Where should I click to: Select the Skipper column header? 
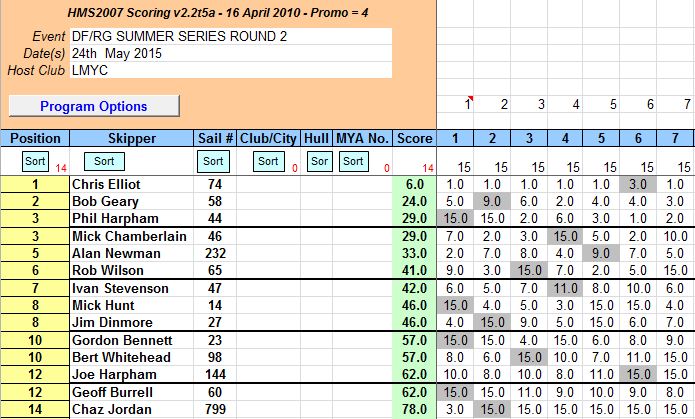point(131,139)
